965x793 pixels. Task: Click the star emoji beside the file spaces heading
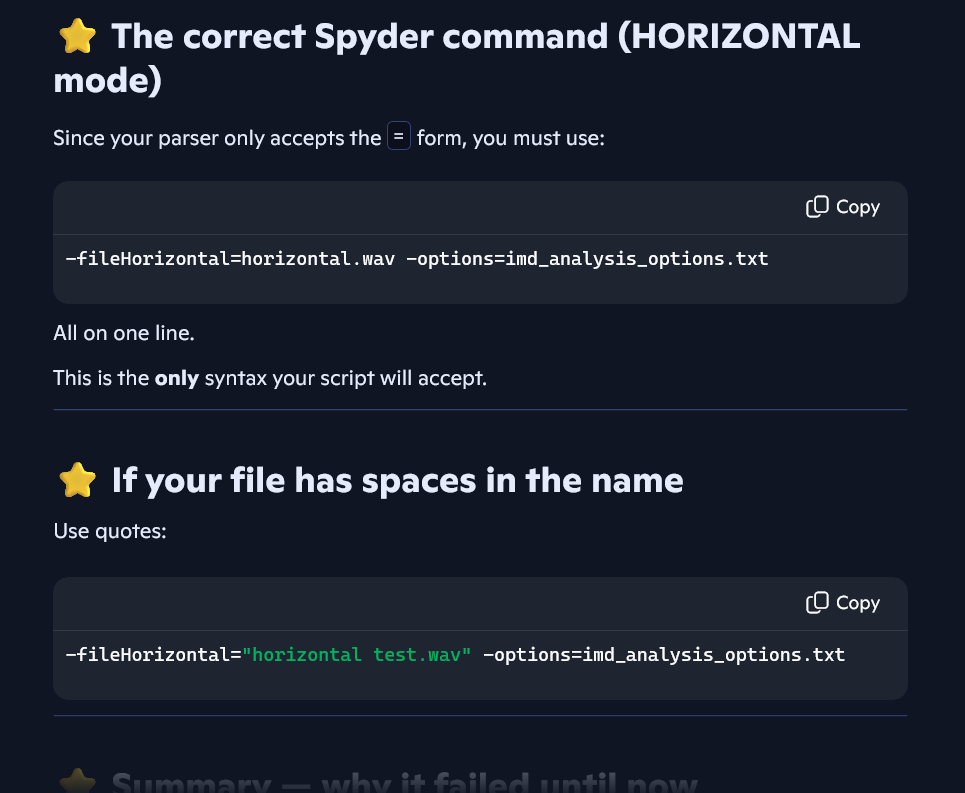coord(77,481)
